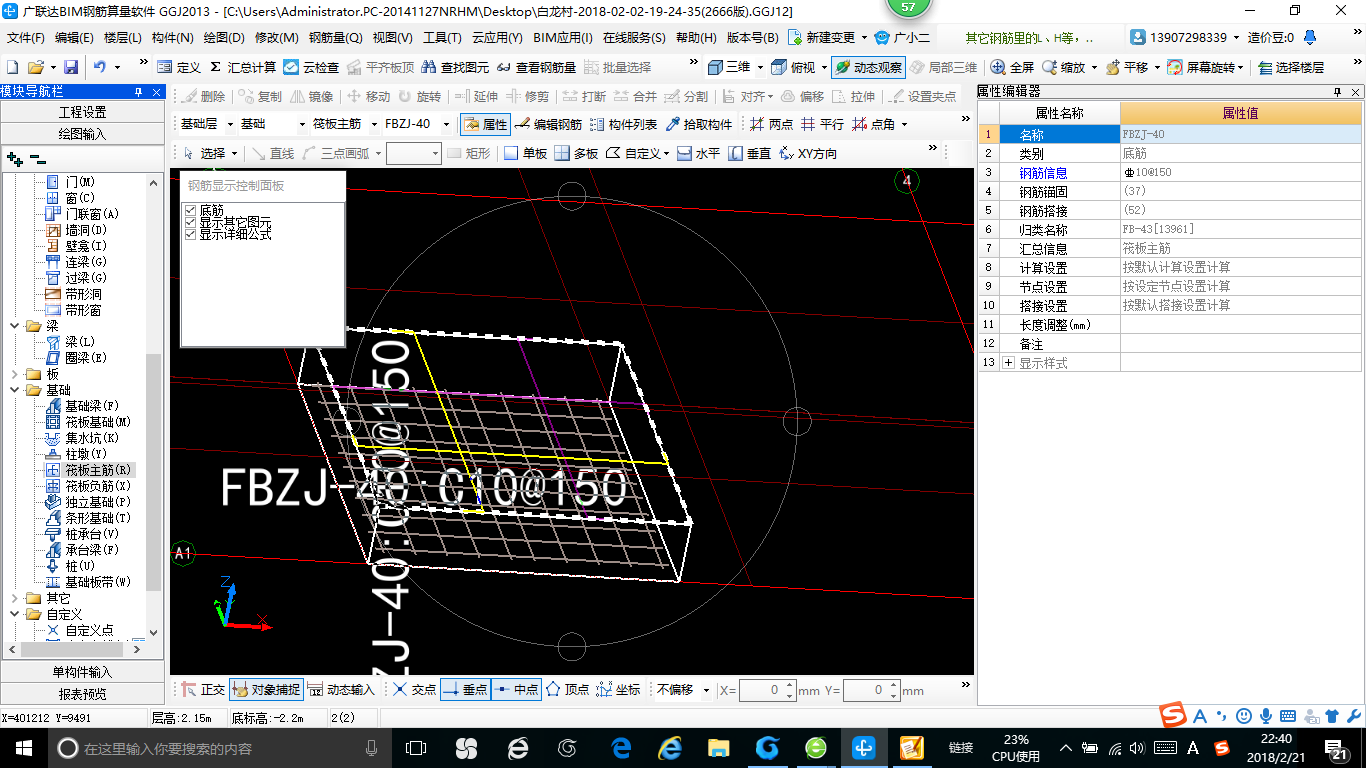Toggle 动态输入 dynamic input

pos(340,689)
